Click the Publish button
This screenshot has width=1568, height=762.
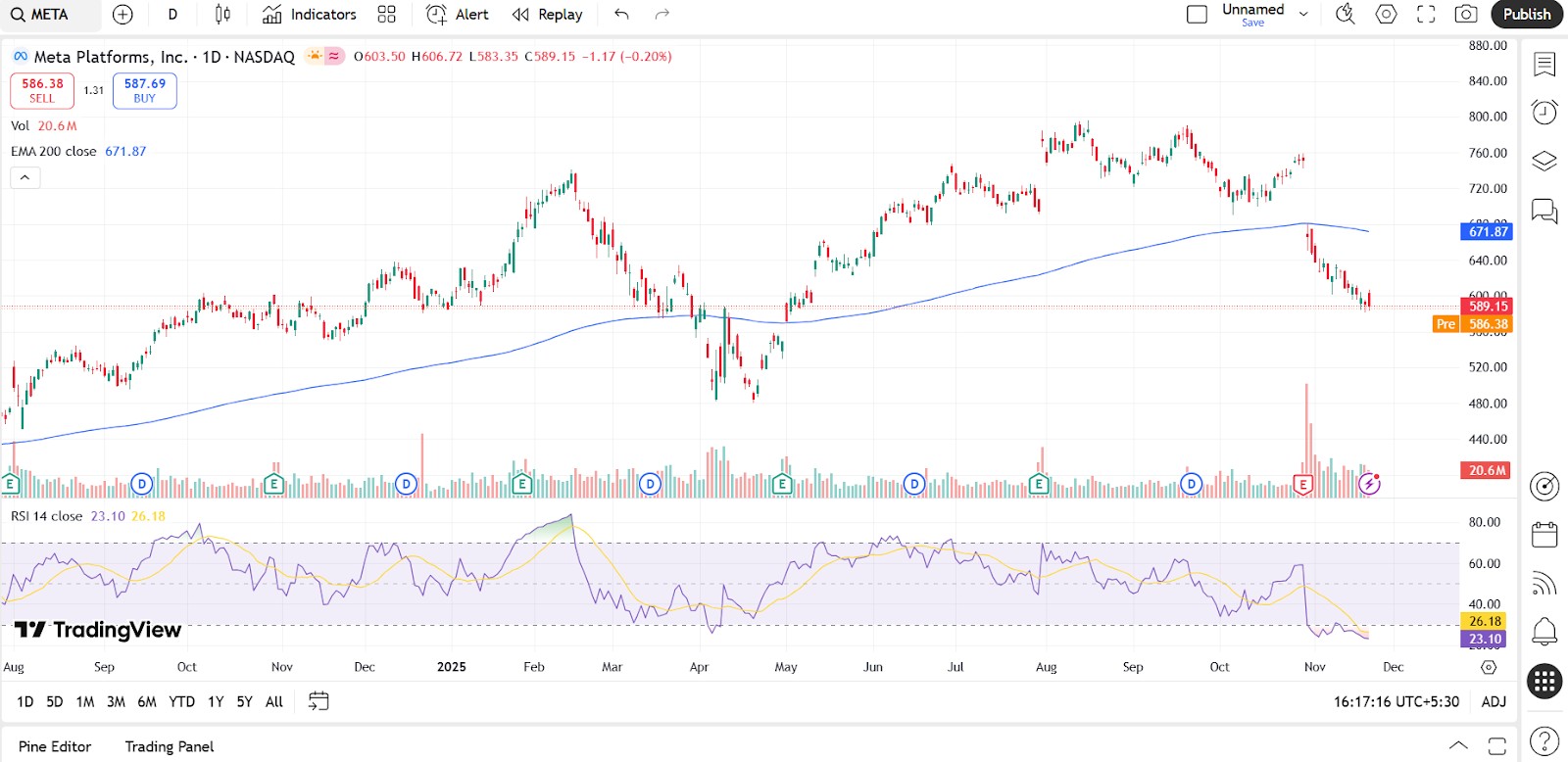click(1527, 14)
